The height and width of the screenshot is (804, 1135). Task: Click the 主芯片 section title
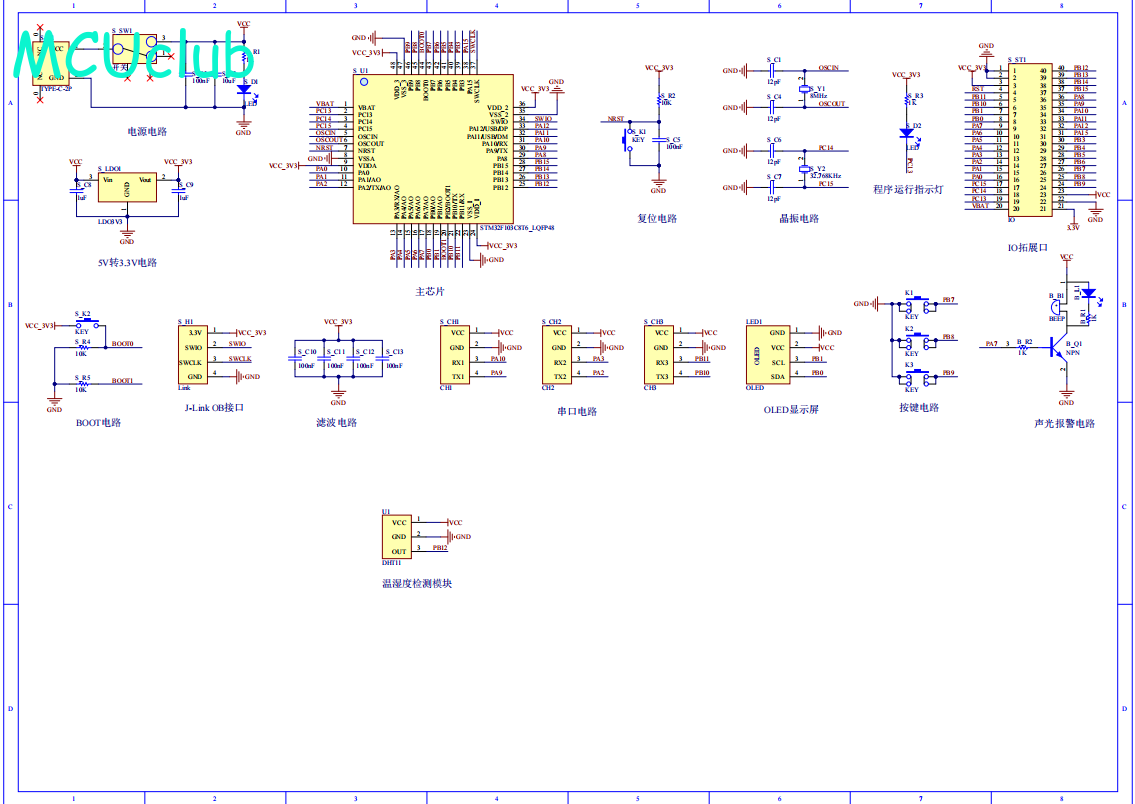point(430,292)
